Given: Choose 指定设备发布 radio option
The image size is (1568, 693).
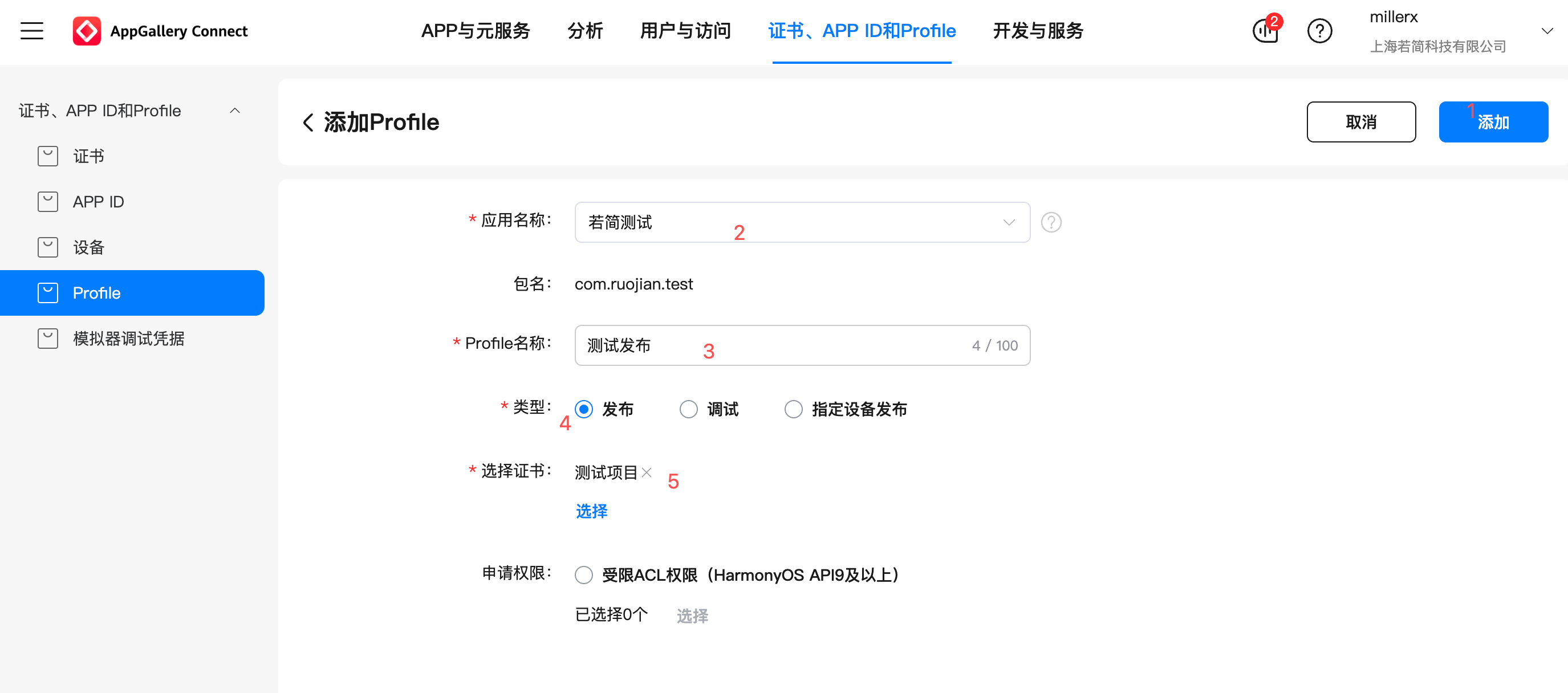Looking at the screenshot, I should pos(793,409).
